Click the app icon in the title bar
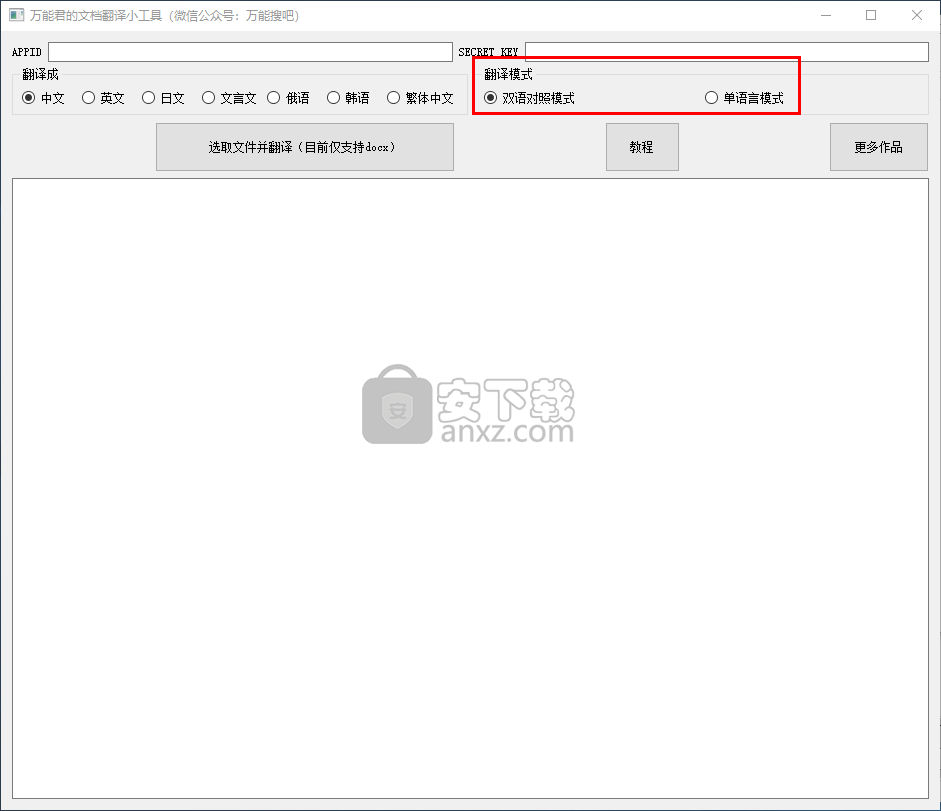The image size is (941, 811). (16, 15)
